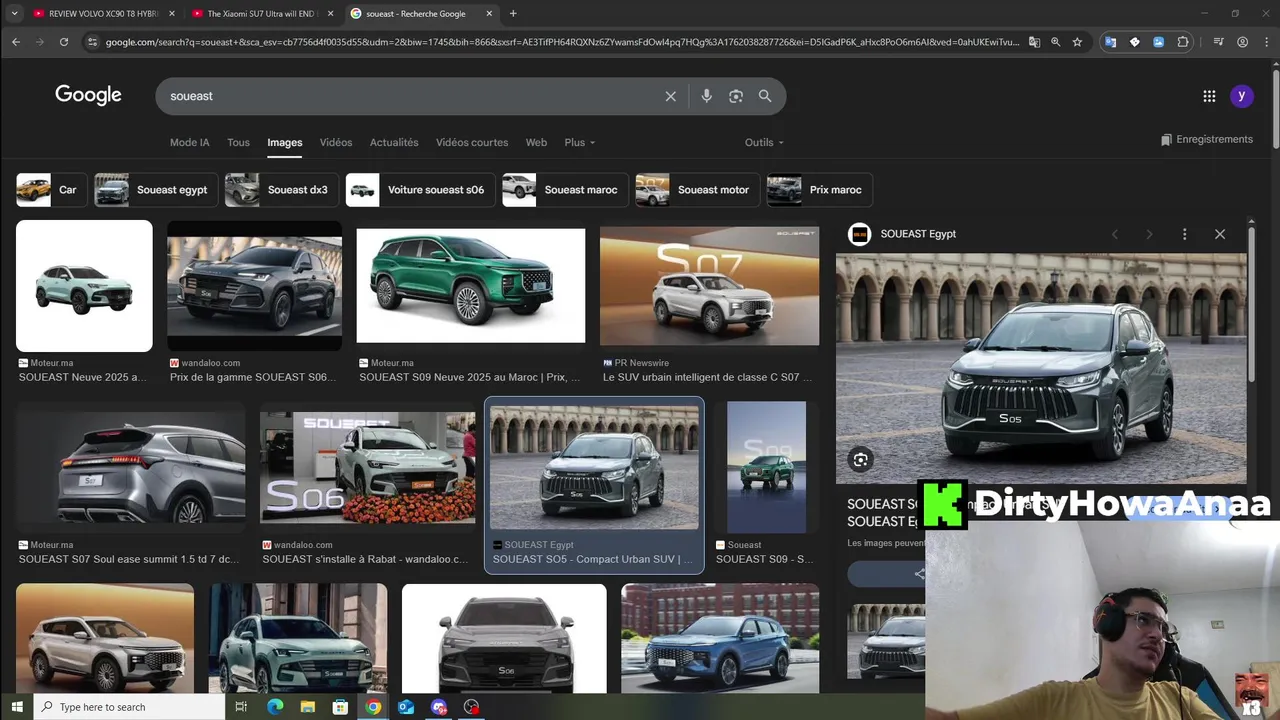This screenshot has height=720, width=1280.
Task: Open PR Newswire S07 SUV image
Action: click(709, 285)
